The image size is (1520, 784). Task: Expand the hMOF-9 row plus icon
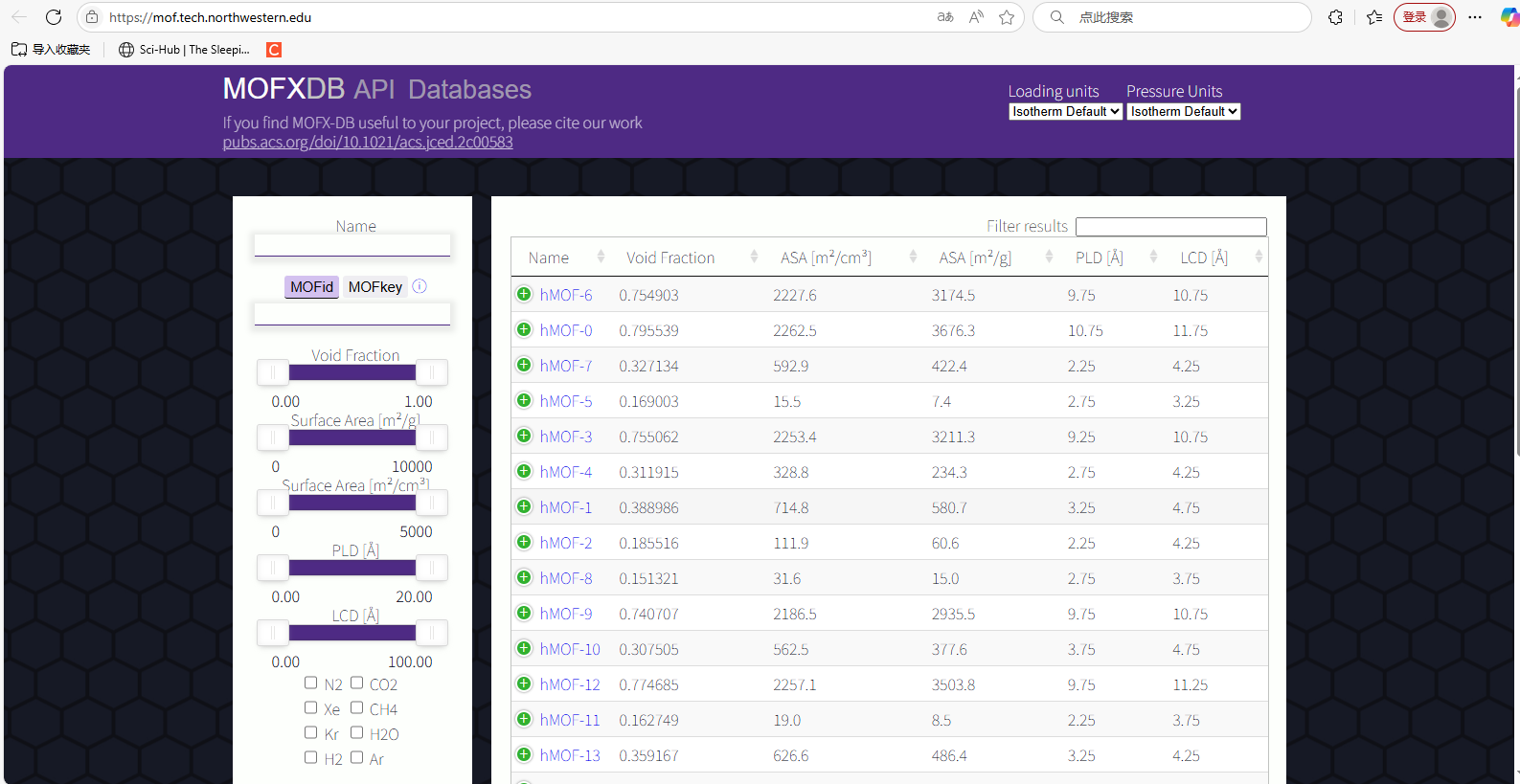(x=524, y=613)
